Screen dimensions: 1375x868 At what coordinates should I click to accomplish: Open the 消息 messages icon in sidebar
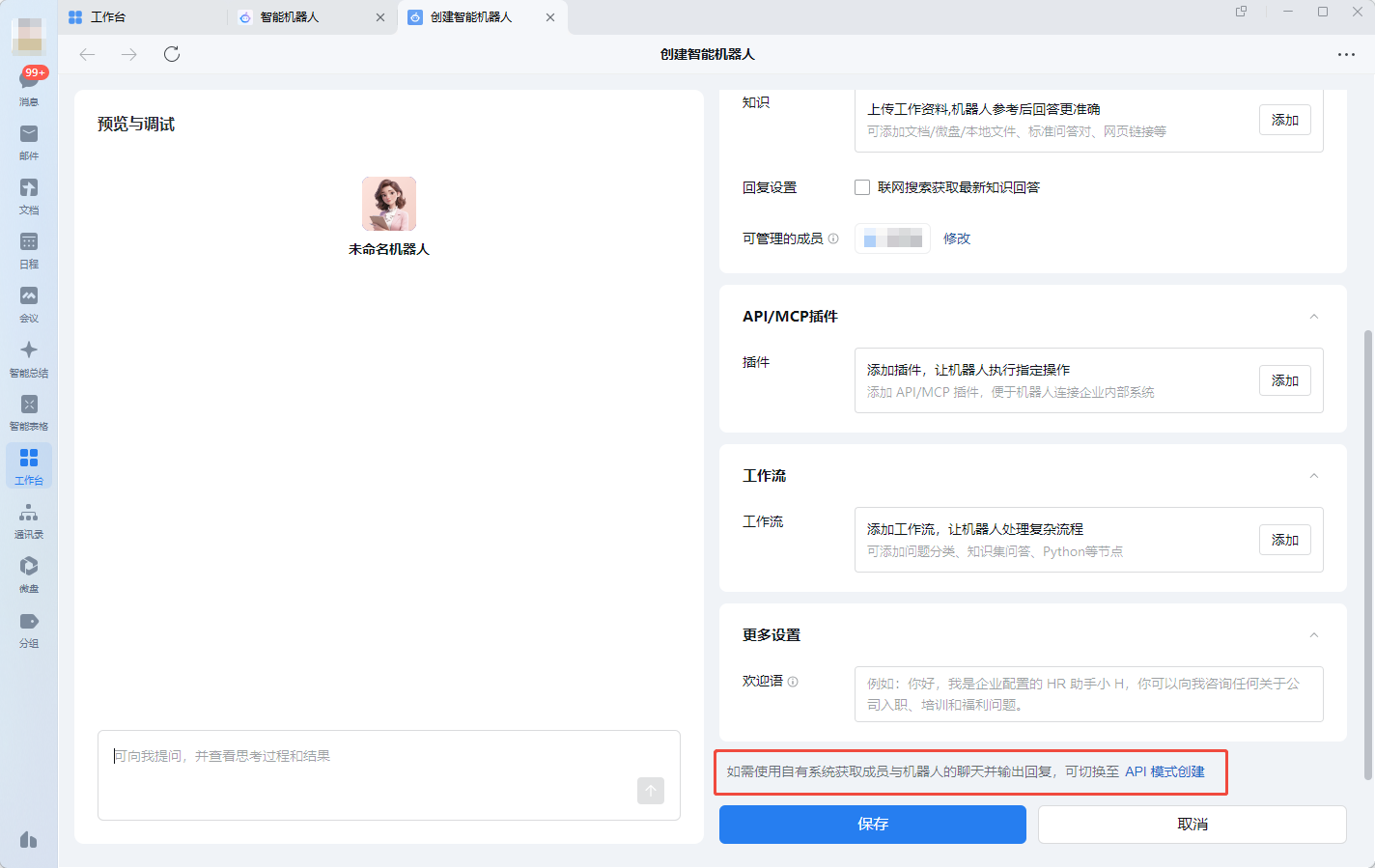29,83
